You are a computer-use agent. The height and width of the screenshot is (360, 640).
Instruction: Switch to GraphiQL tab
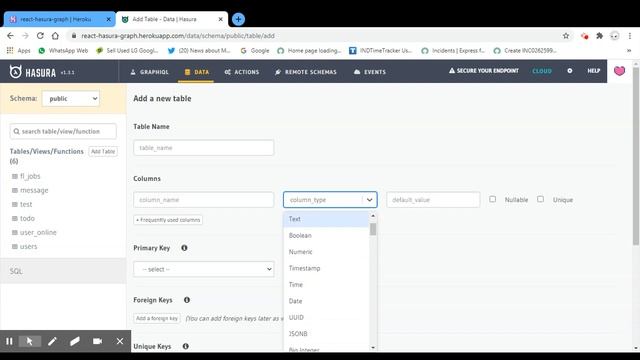coord(149,72)
